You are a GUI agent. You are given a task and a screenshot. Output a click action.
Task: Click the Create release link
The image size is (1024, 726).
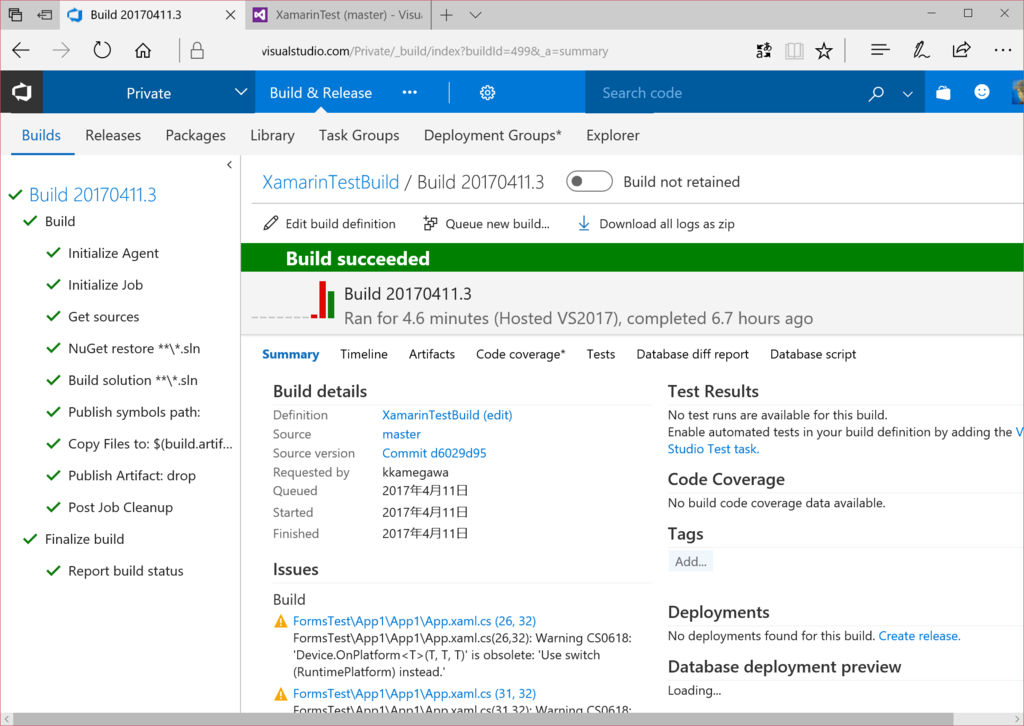[919, 636]
